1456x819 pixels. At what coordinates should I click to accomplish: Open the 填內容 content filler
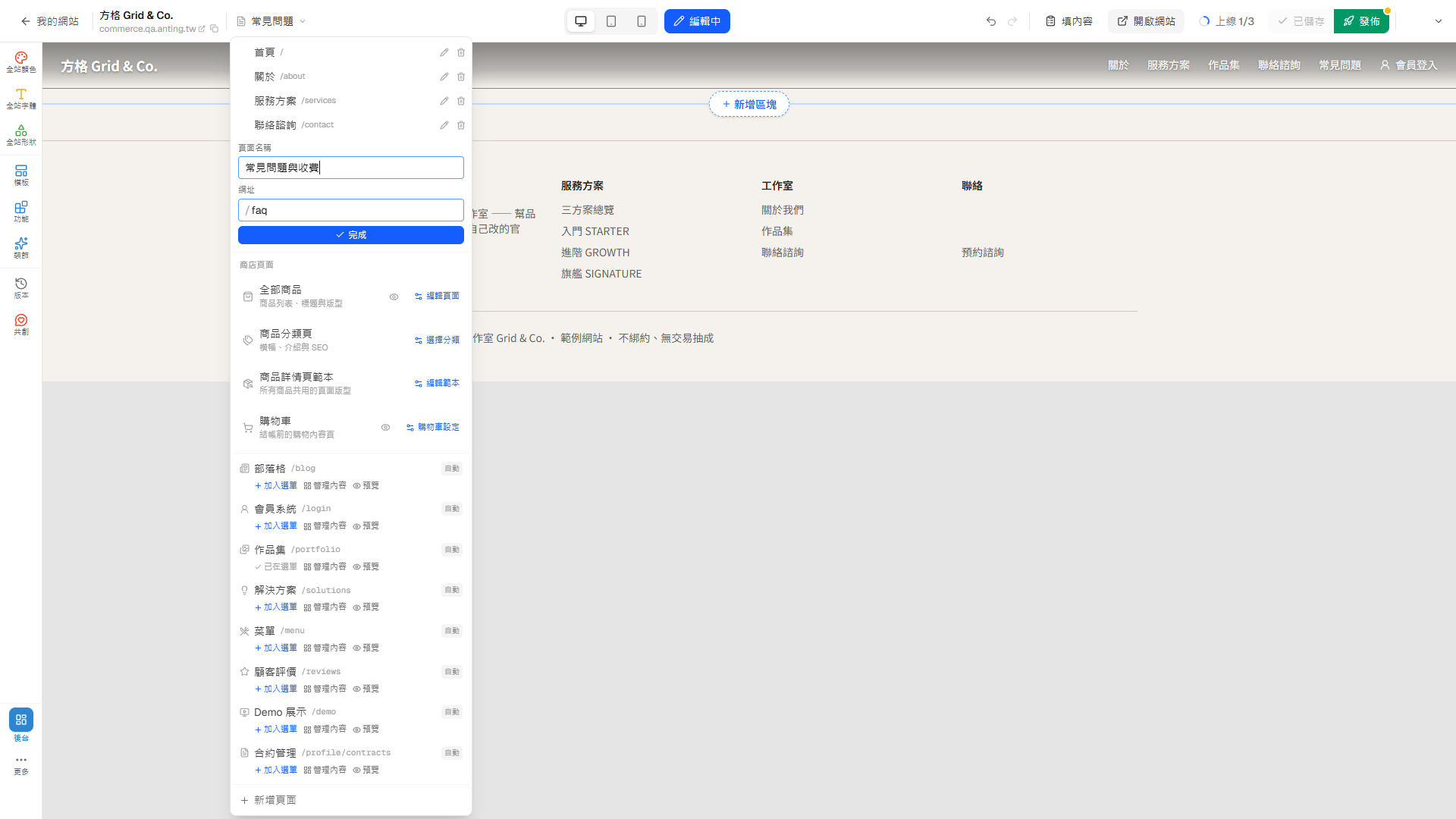tap(1069, 21)
